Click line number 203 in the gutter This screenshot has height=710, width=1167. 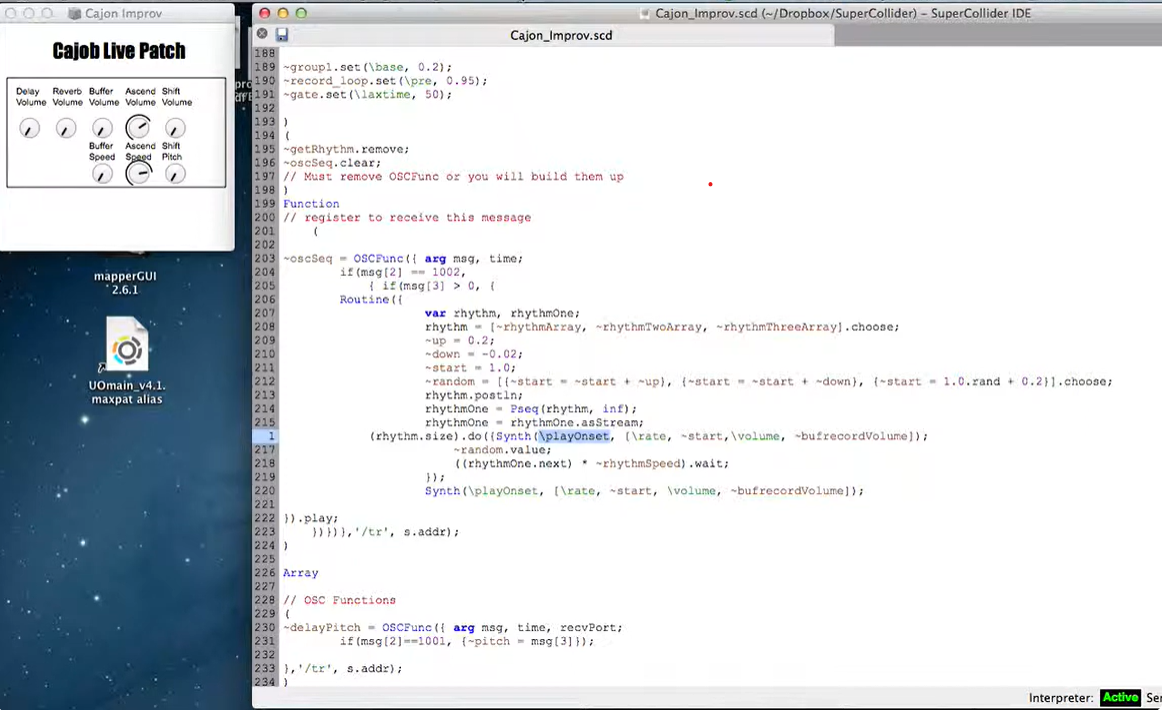point(265,258)
